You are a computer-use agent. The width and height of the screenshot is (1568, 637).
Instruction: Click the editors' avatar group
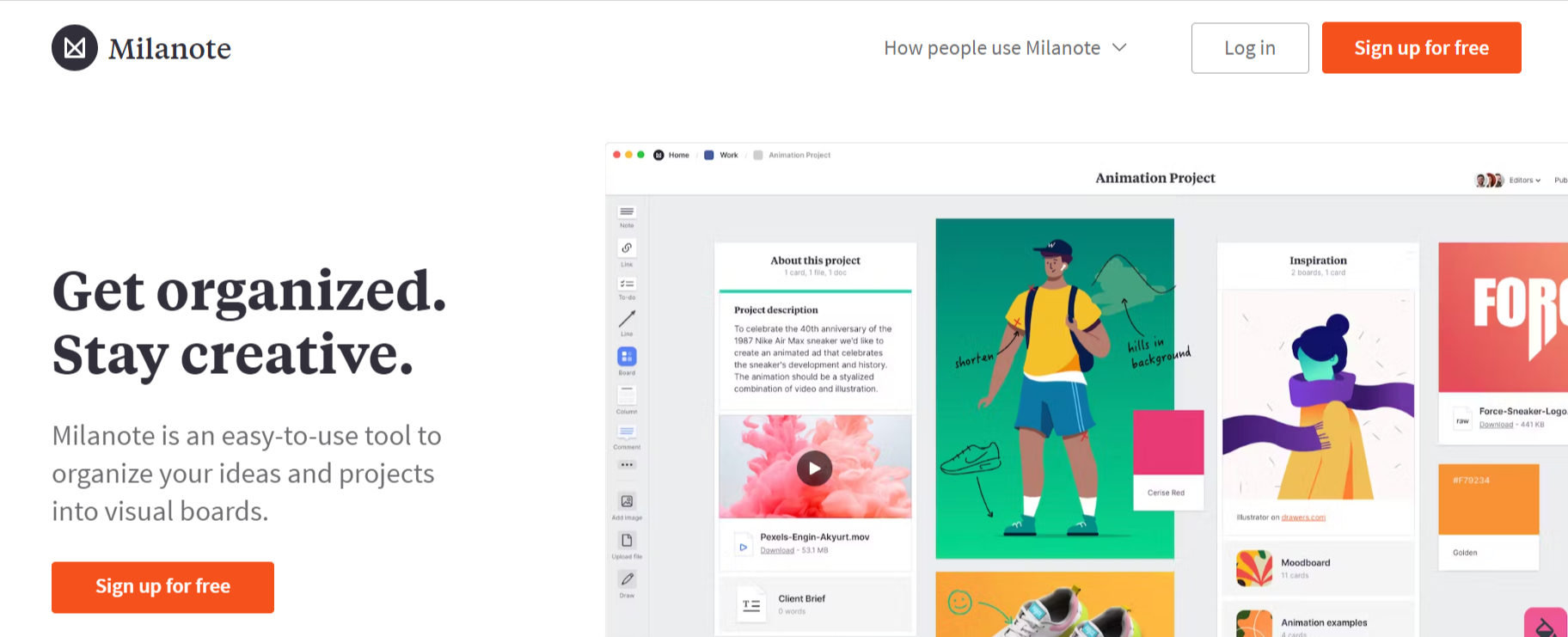pos(1490,181)
